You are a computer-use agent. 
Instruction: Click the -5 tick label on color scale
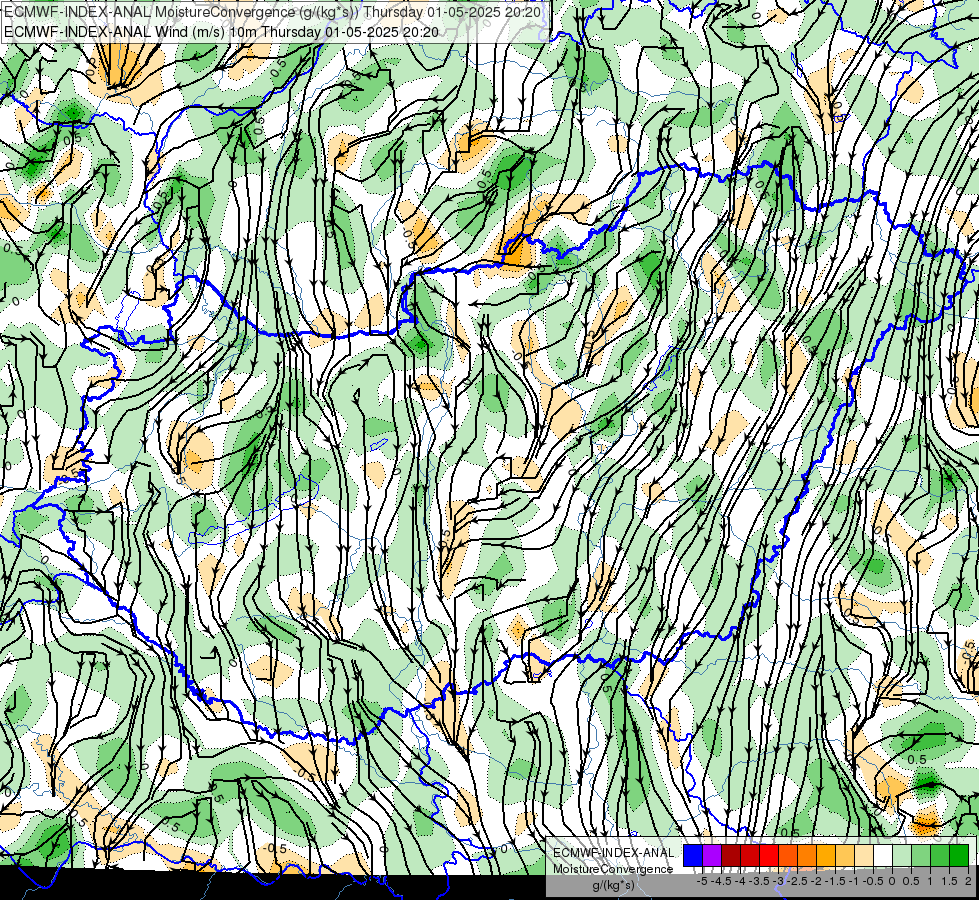click(702, 881)
